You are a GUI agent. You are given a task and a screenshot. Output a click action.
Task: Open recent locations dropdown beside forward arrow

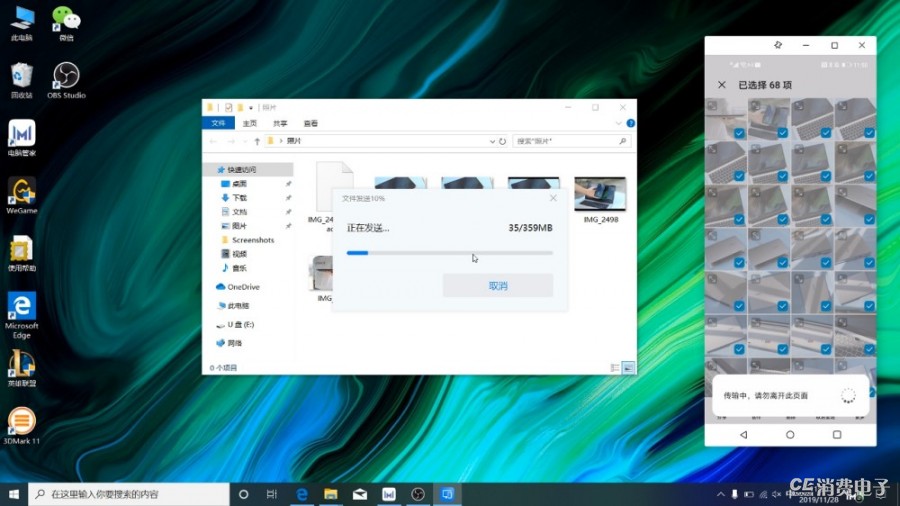coord(245,141)
